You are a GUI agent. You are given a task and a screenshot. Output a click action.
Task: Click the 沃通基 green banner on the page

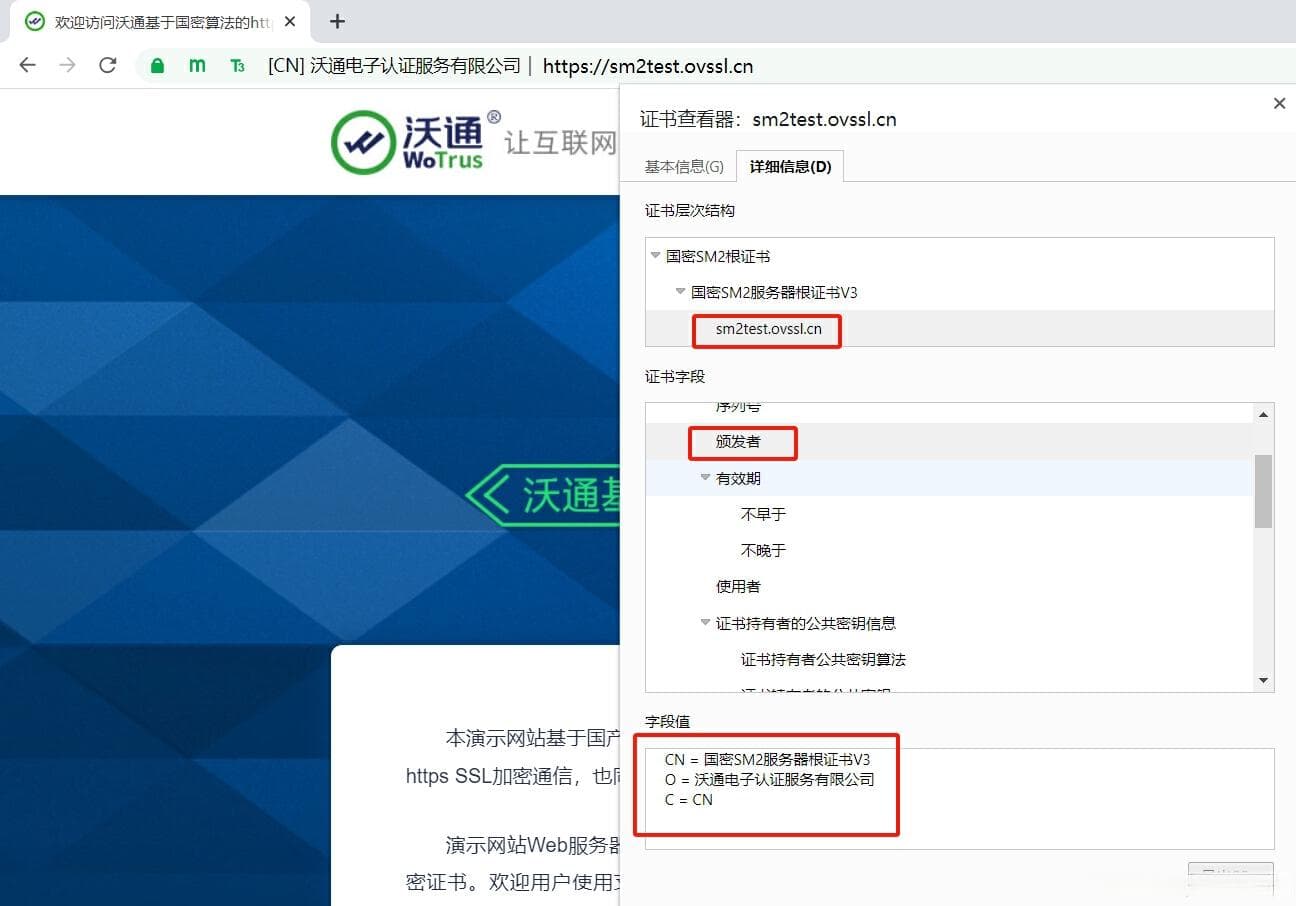pos(543,494)
